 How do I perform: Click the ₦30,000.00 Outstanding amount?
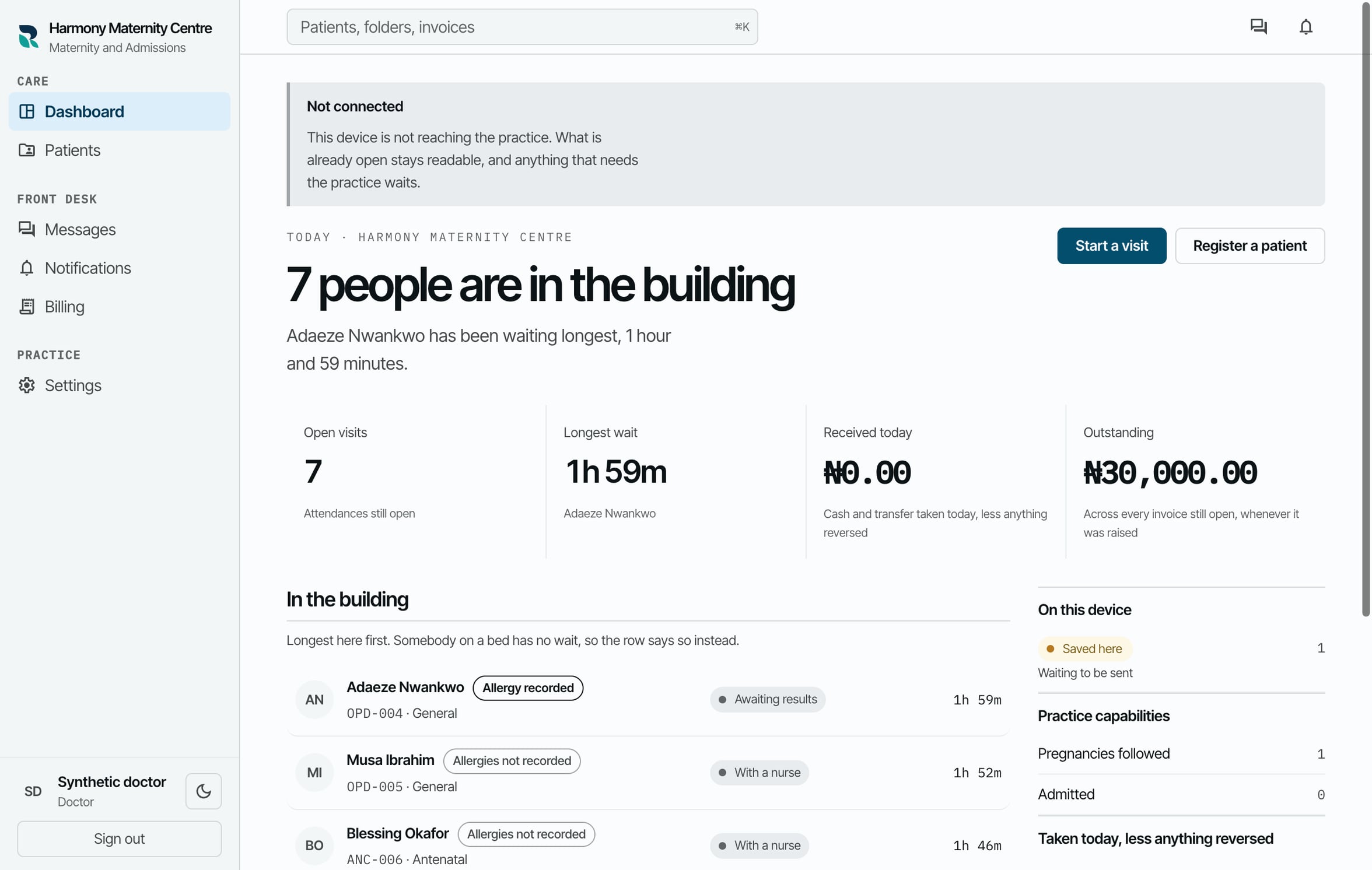coord(1170,472)
